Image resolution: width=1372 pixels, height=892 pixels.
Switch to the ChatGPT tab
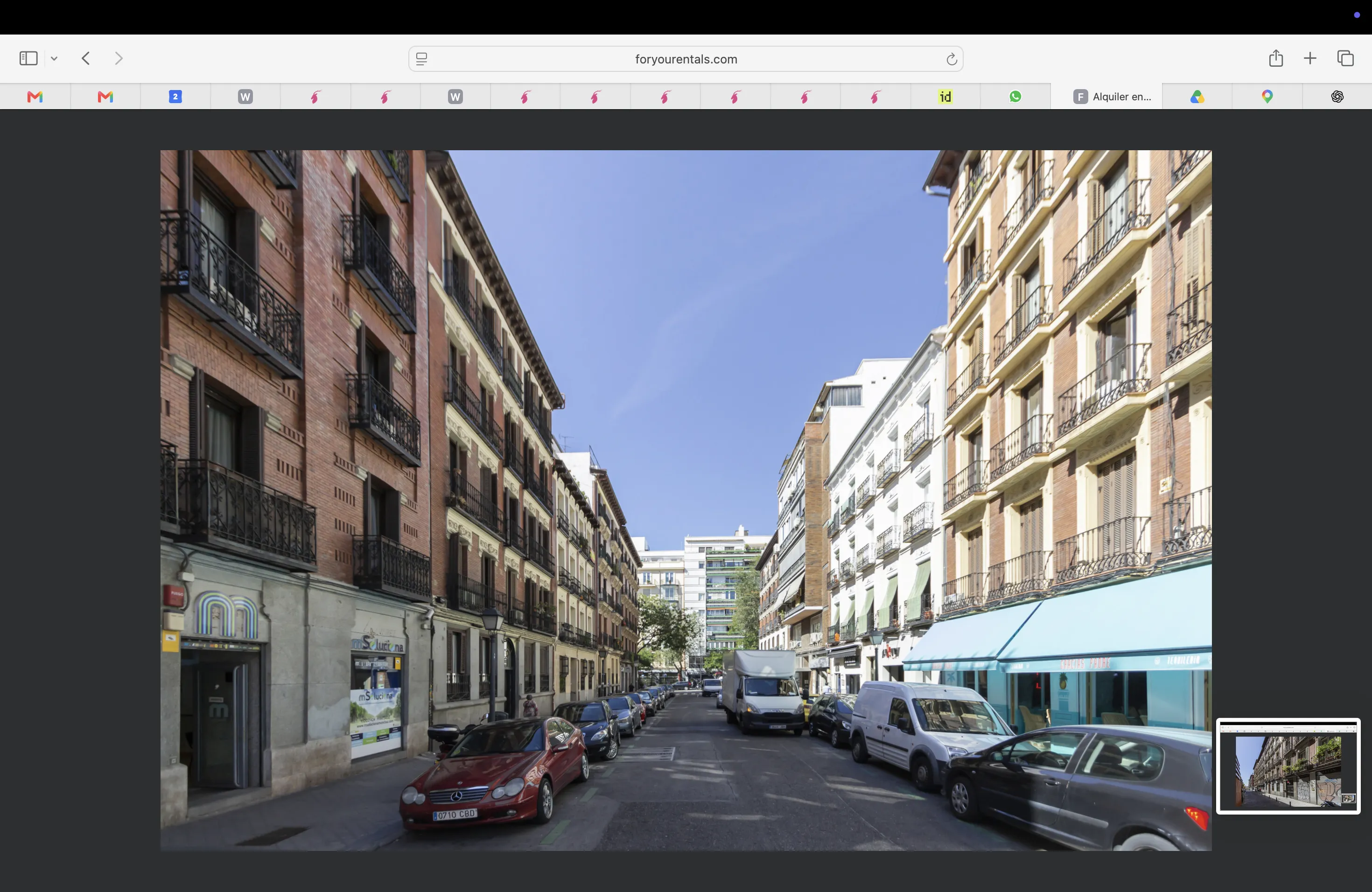tap(1337, 96)
